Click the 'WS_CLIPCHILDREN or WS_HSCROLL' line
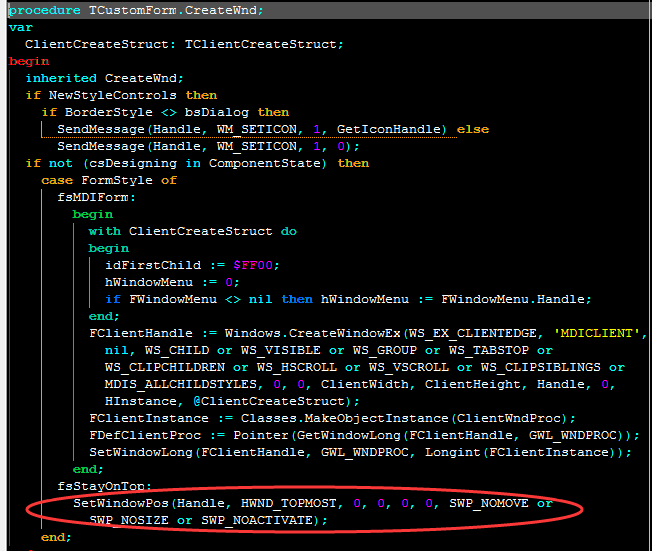This screenshot has width=652, height=551. click(x=365, y=368)
